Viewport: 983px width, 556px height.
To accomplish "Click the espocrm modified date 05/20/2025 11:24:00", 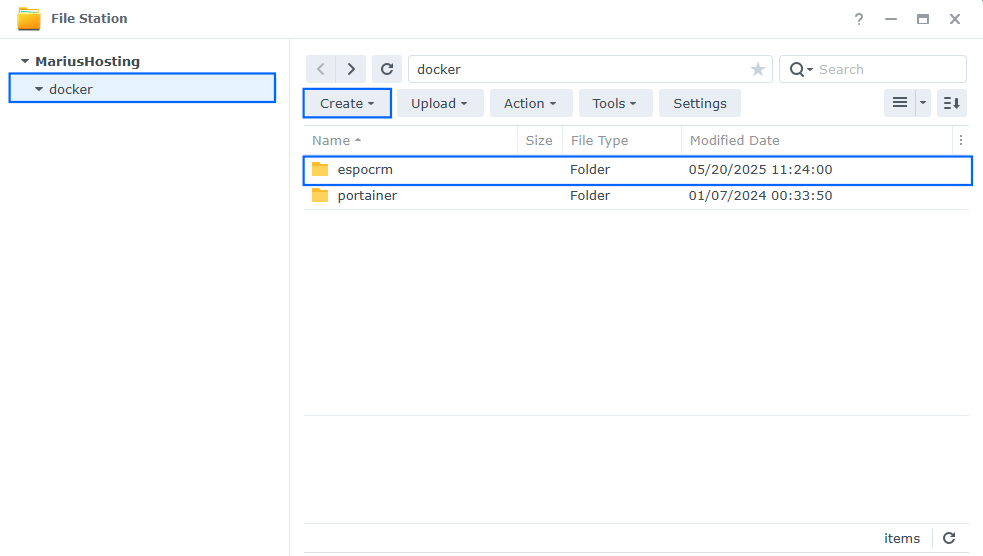I will tap(760, 169).
